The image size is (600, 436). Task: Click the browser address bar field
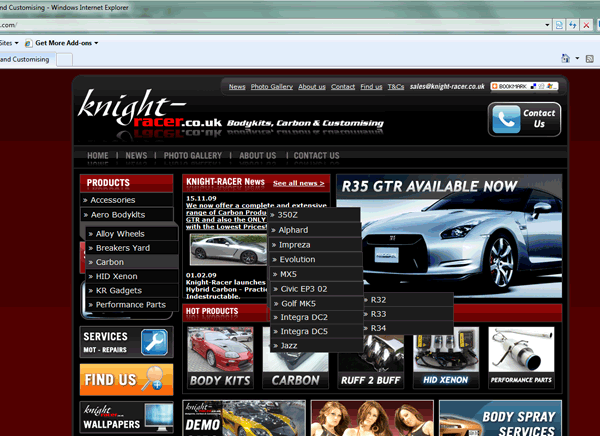(270, 25)
